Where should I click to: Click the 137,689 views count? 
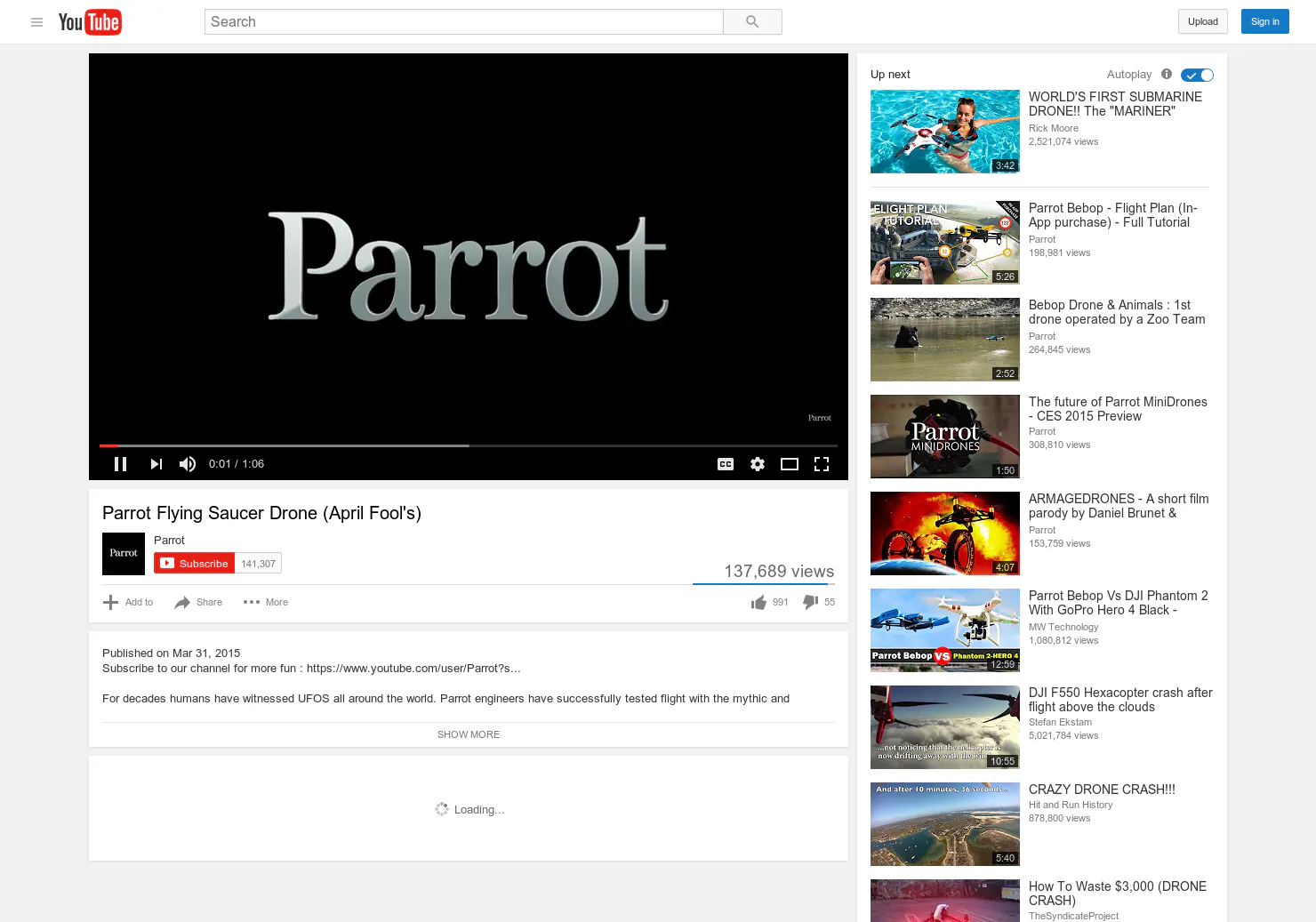pyautogui.click(x=779, y=572)
